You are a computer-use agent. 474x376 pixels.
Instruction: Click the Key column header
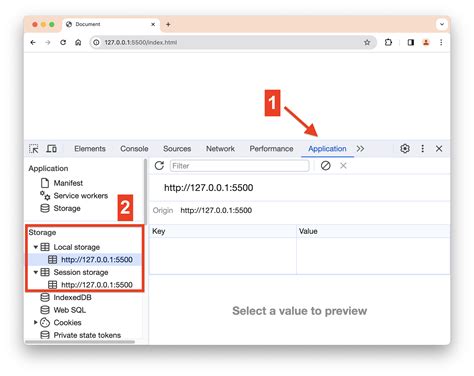223,231
